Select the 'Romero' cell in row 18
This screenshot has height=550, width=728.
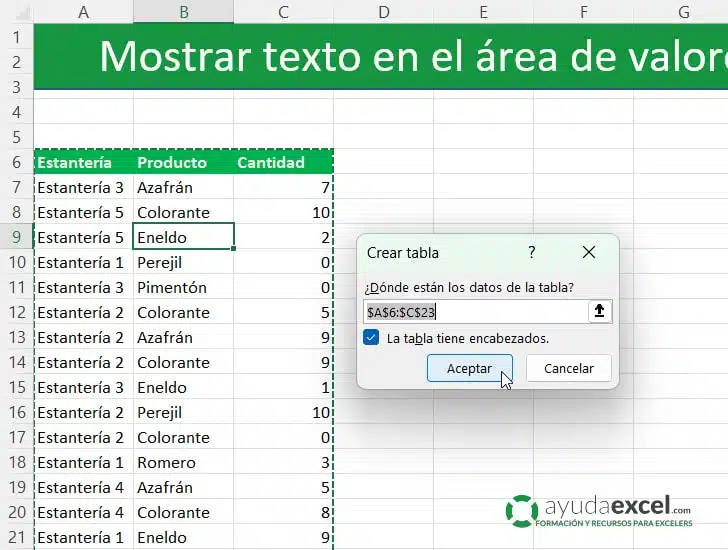(183, 462)
